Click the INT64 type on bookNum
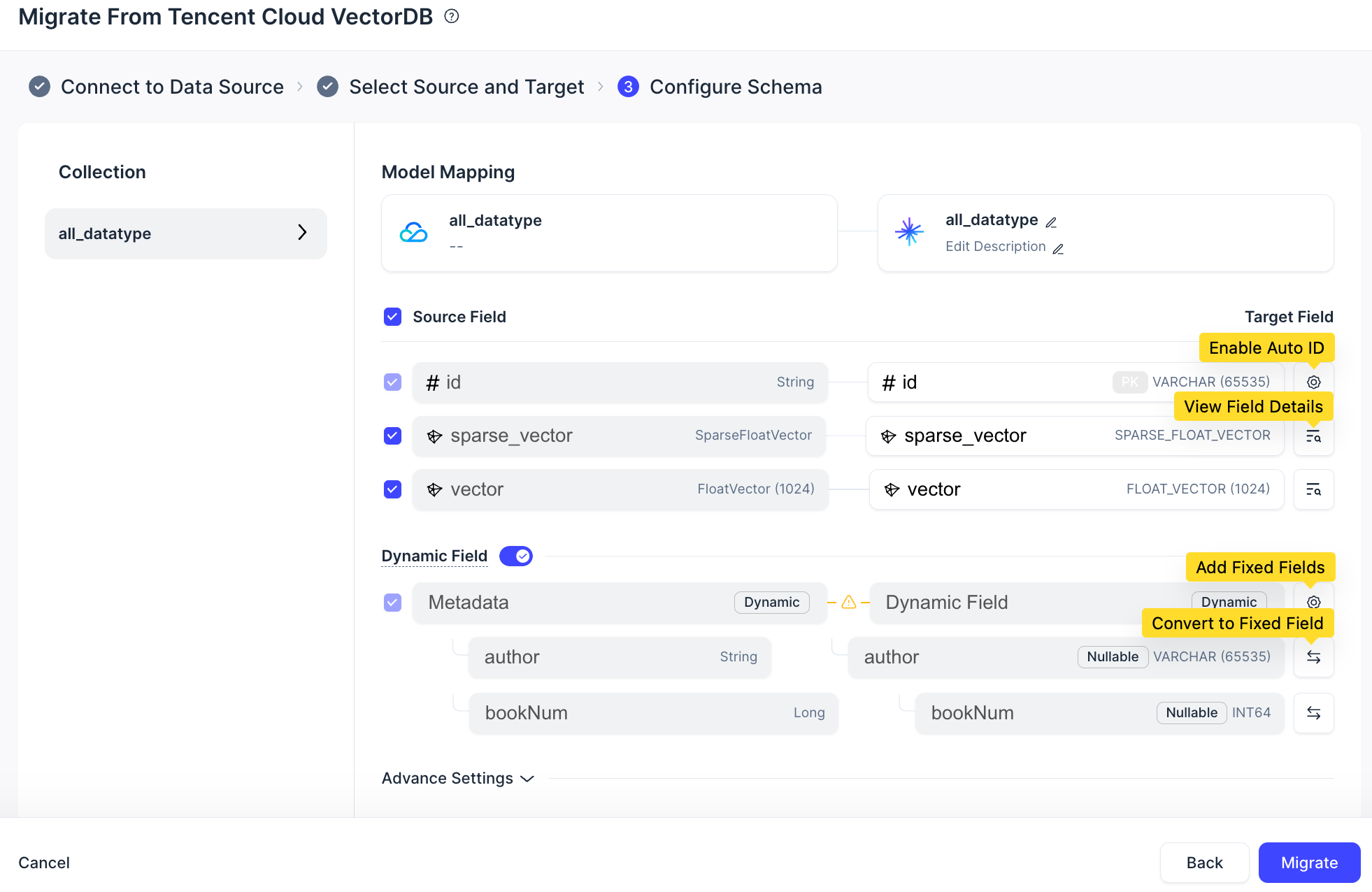Viewport: 1372px width, 892px height. click(1251, 713)
